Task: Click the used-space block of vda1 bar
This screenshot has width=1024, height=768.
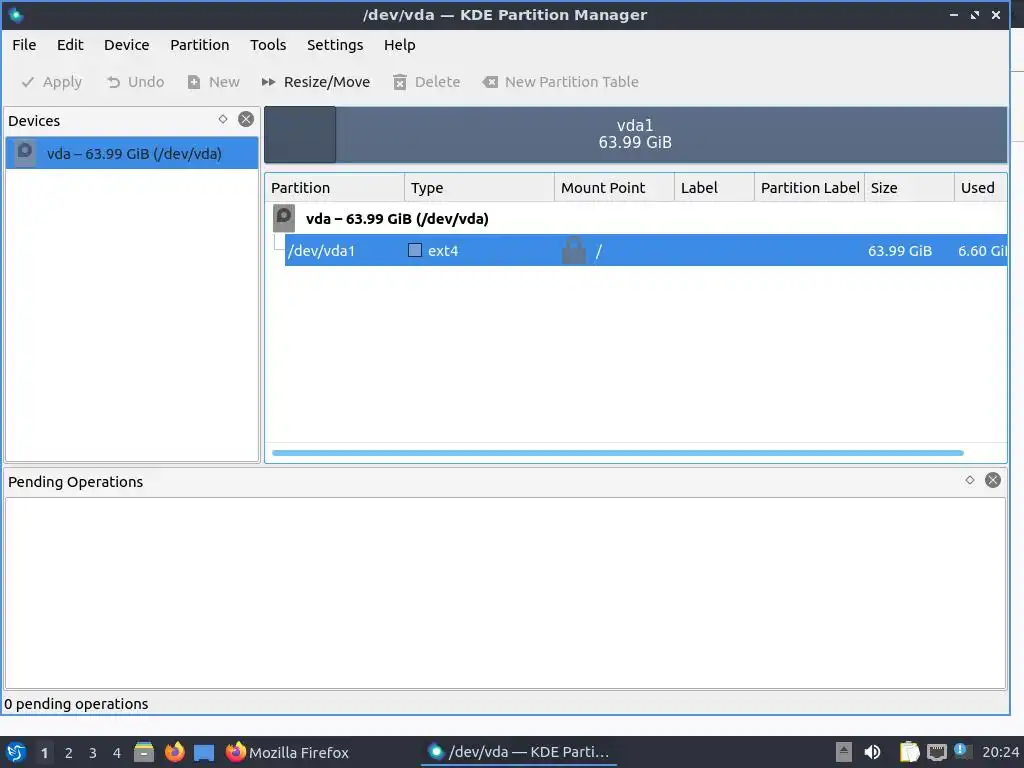Action: (x=300, y=135)
